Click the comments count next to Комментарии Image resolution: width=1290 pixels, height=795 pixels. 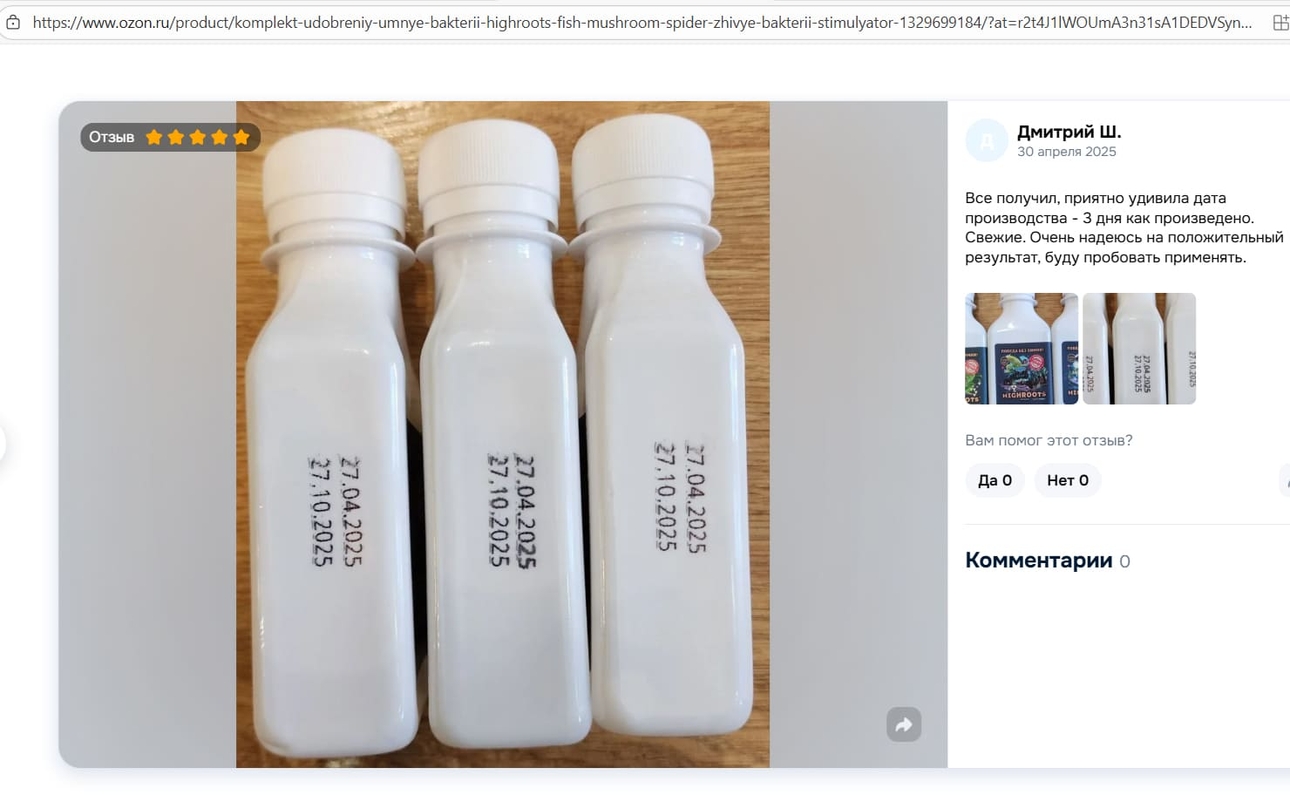(x=1125, y=562)
